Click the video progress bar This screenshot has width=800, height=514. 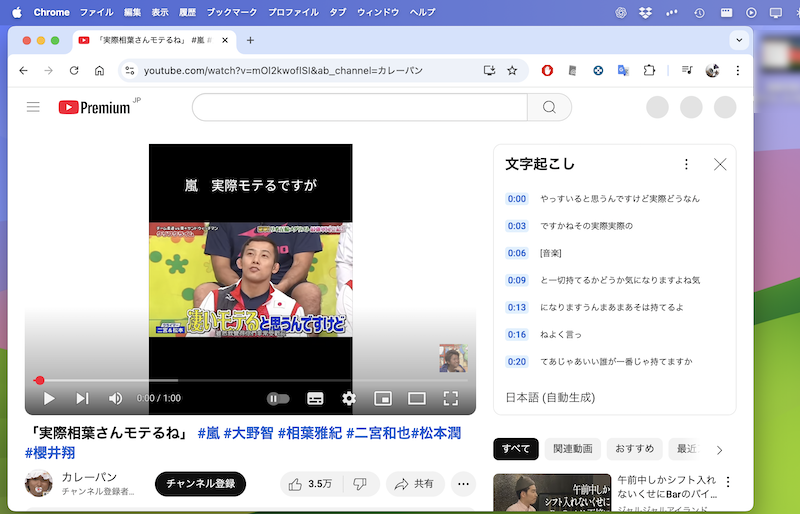pyautogui.click(x=251, y=380)
